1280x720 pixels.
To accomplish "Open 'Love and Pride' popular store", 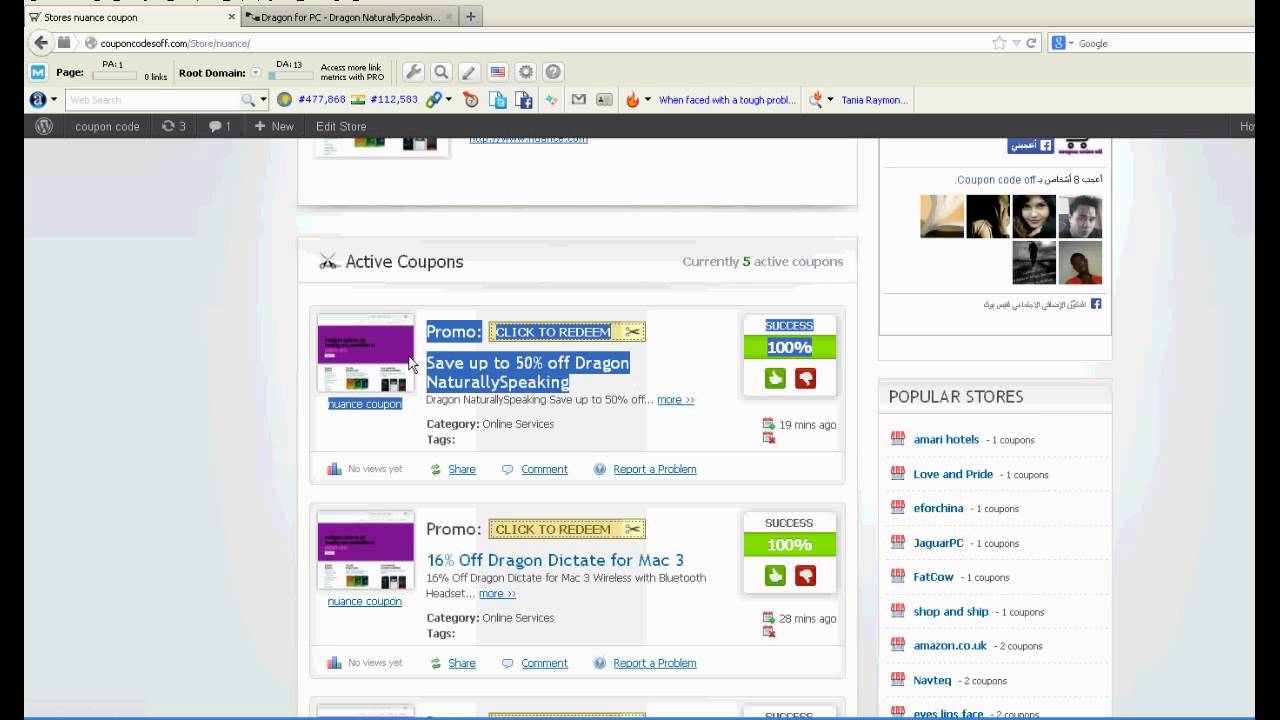I will (953, 474).
